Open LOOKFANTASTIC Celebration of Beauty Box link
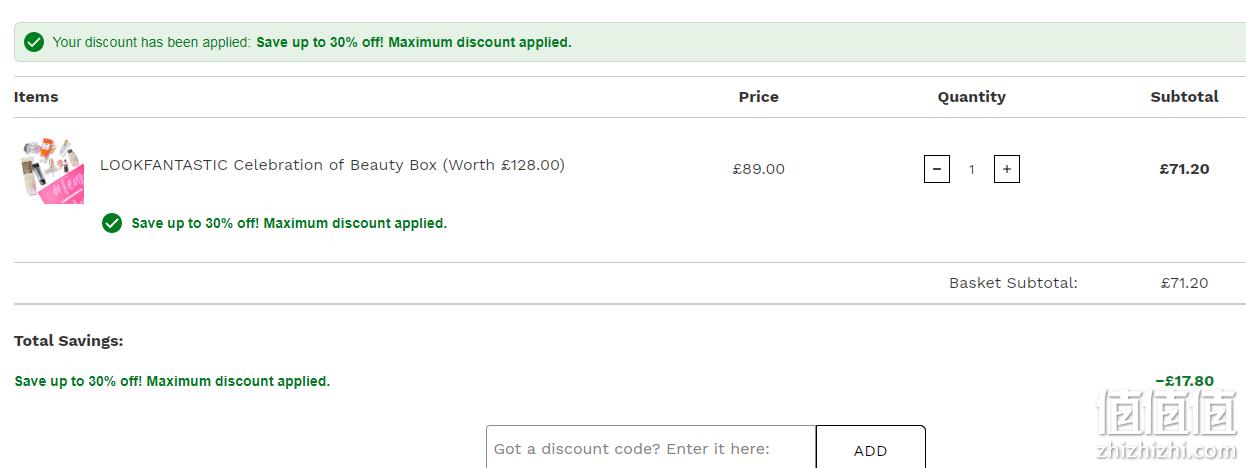 pos(332,165)
